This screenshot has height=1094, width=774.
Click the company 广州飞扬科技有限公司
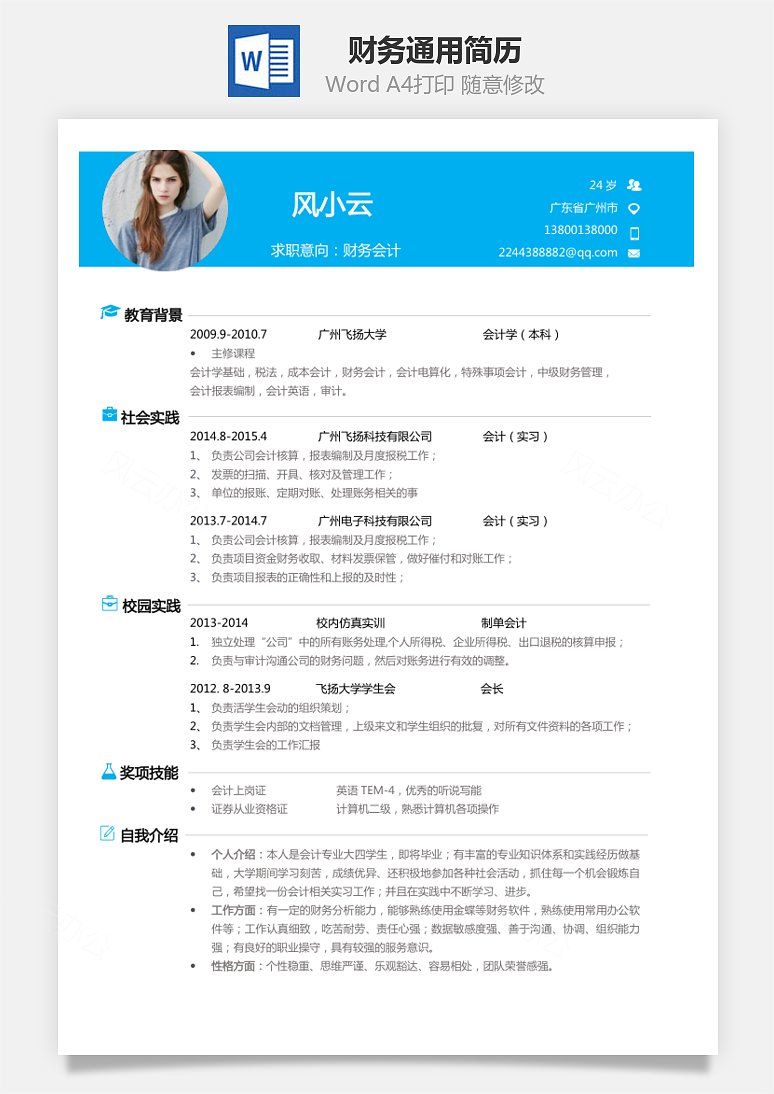(x=375, y=436)
